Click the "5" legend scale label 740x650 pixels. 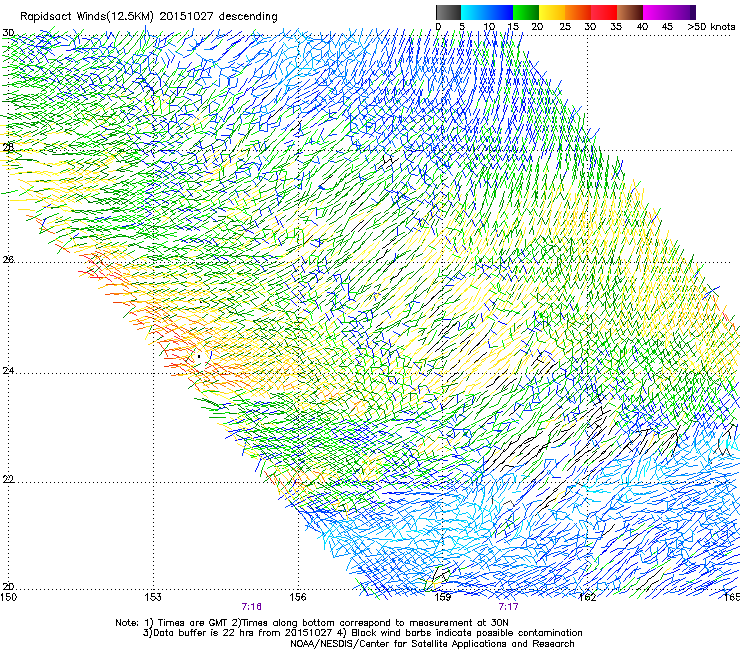462,27
